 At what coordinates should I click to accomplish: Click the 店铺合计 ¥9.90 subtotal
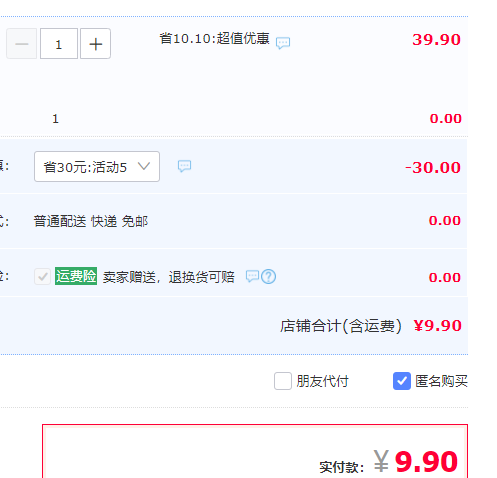371,326
